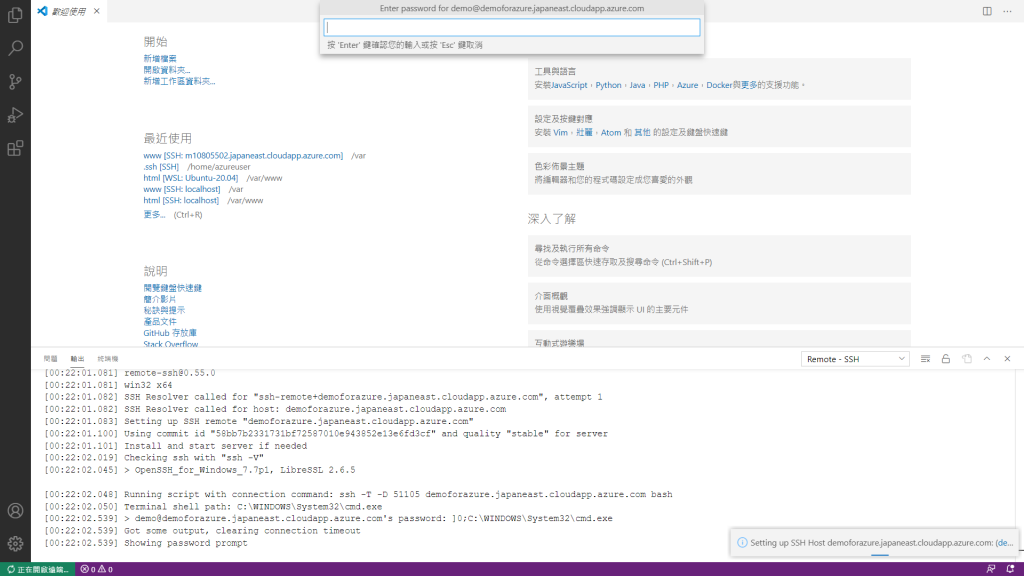Install Vim keymap link
1024x576 pixels.
click(560, 132)
